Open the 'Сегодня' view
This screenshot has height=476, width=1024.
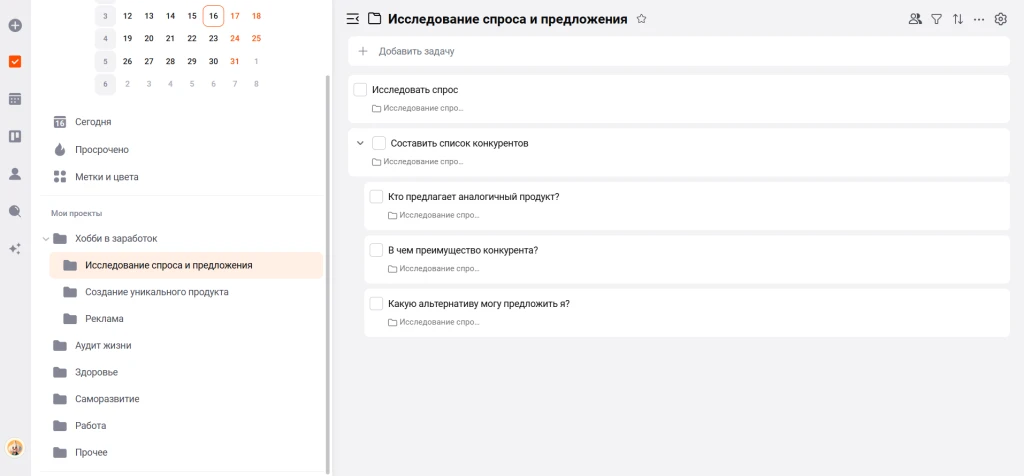coord(93,122)
